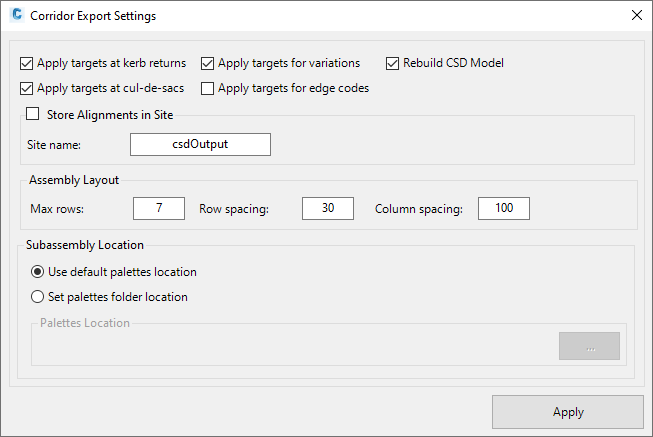Screen dimensions: 653x437
Task: Click the Set palettes folder location label
Action: pyautogui.click(x=118, y=297)
